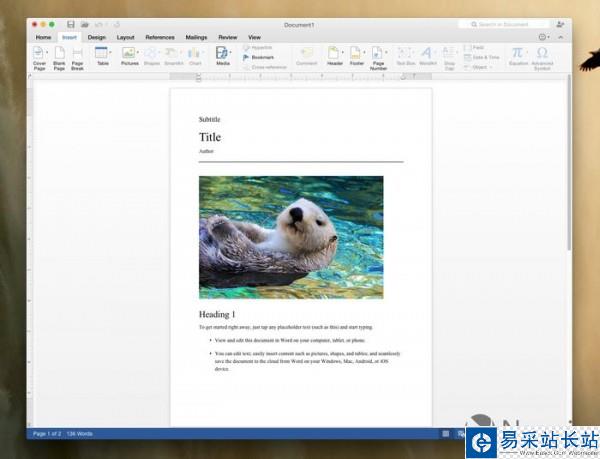Screen dimensions: 600x459
Task: Click the save icon in title bar
Action: pyautogui.click(x=71, y=23)
